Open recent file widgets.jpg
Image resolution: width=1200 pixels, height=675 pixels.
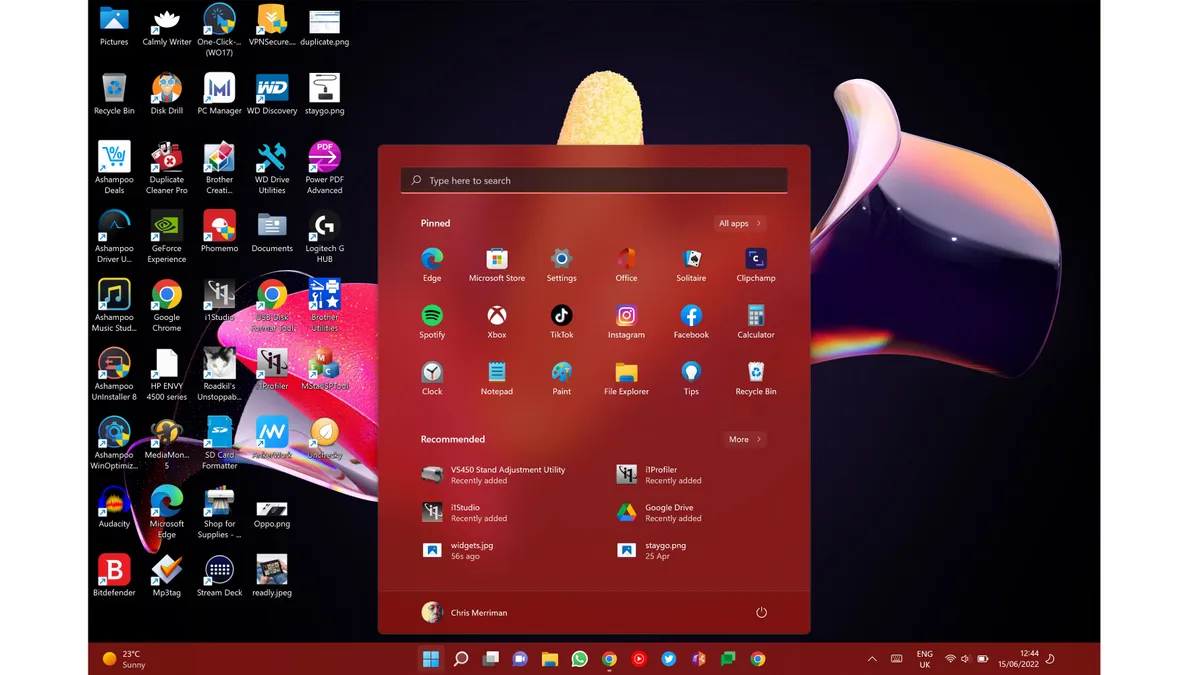coord(458,550)
